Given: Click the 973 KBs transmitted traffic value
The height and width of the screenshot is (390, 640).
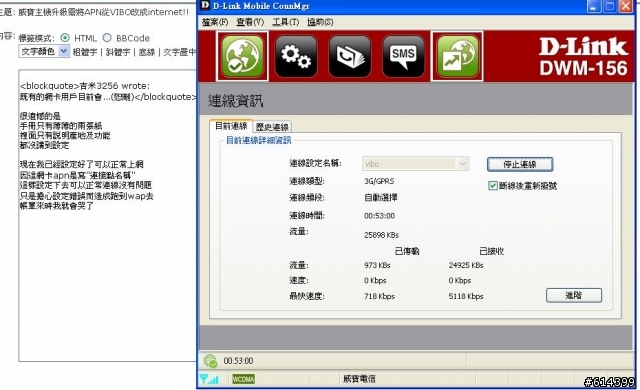Looking at the screenshot, I should 377,265.
